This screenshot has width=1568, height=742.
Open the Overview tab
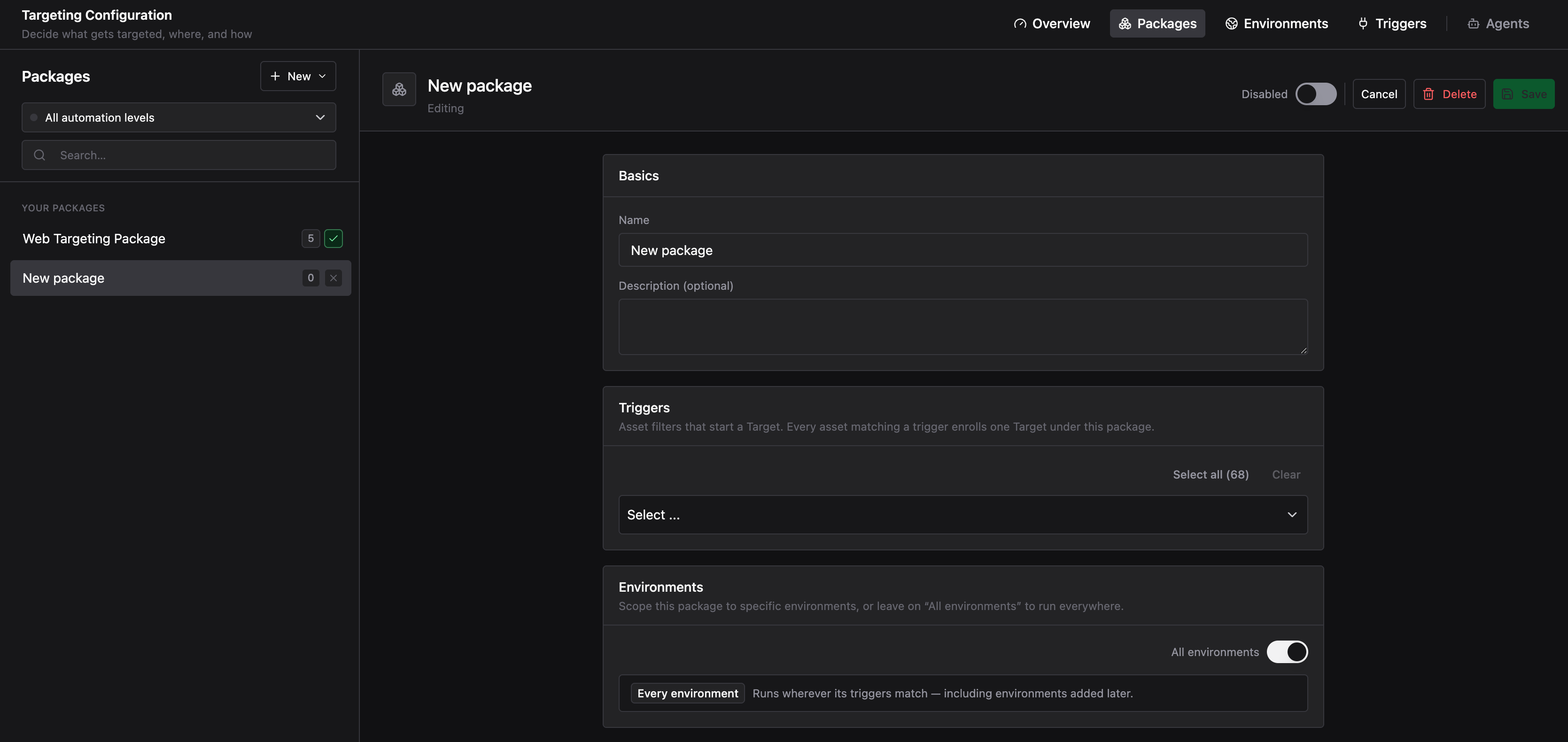coord(1052,24)
